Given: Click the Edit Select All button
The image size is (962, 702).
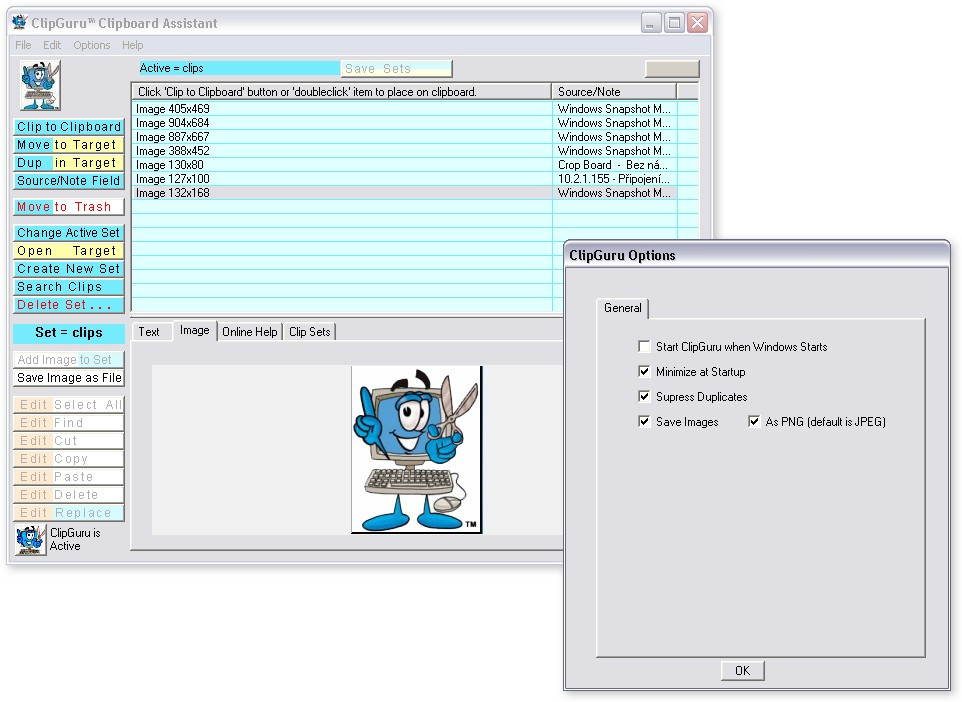Looking at the screenshot, I should 69,404.
